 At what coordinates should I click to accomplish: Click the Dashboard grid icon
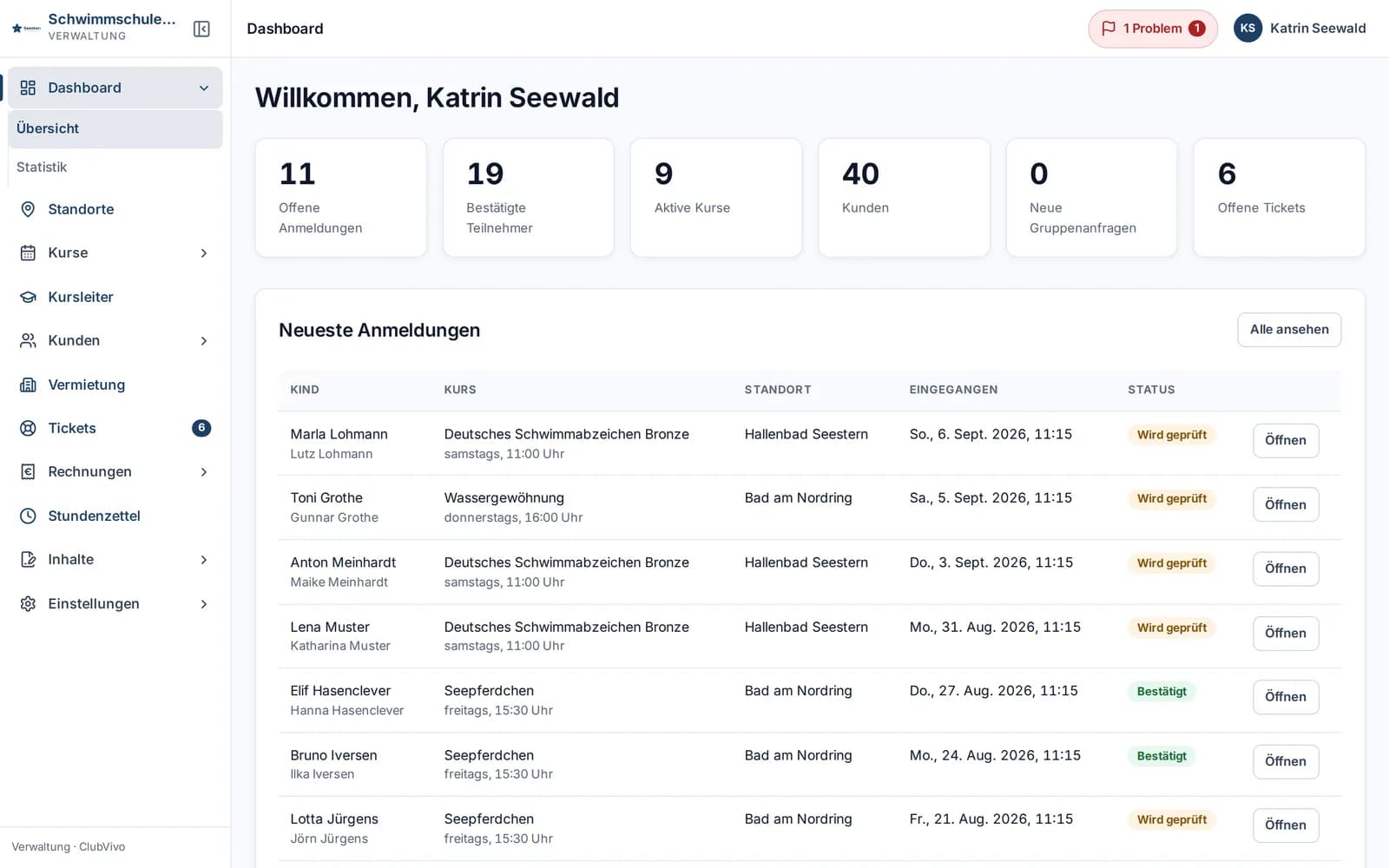click(x=28, y=88)
